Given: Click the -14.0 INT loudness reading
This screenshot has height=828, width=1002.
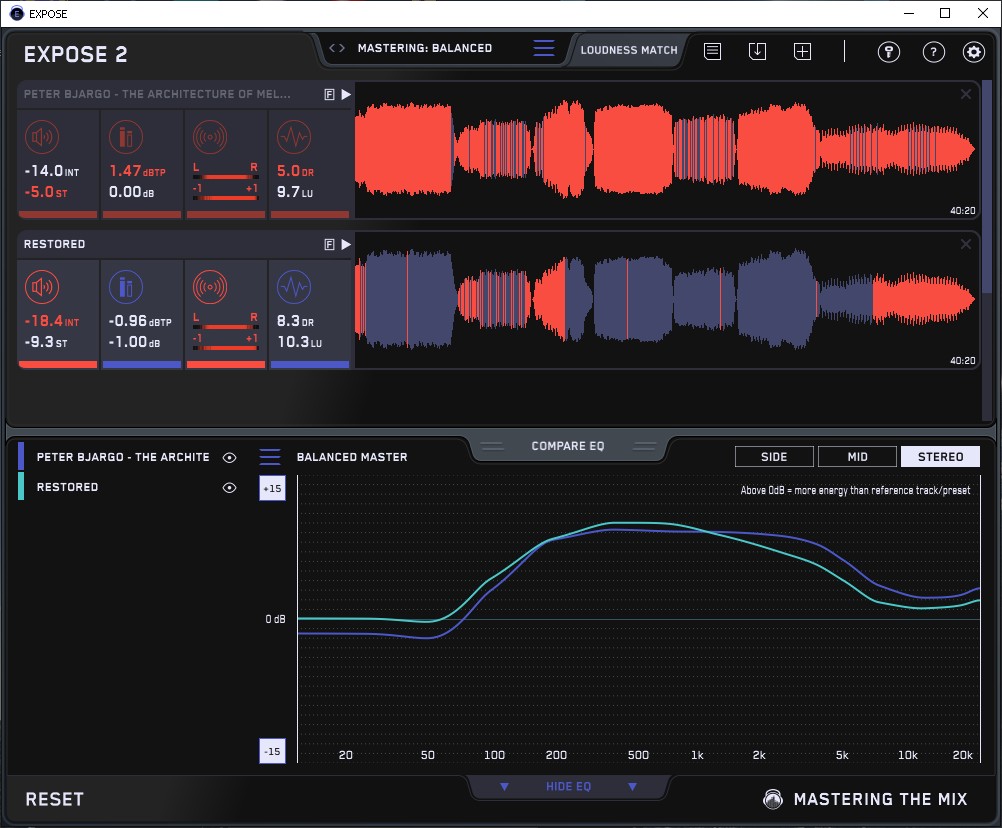Looking at the screenshot, I should (52, 171).
